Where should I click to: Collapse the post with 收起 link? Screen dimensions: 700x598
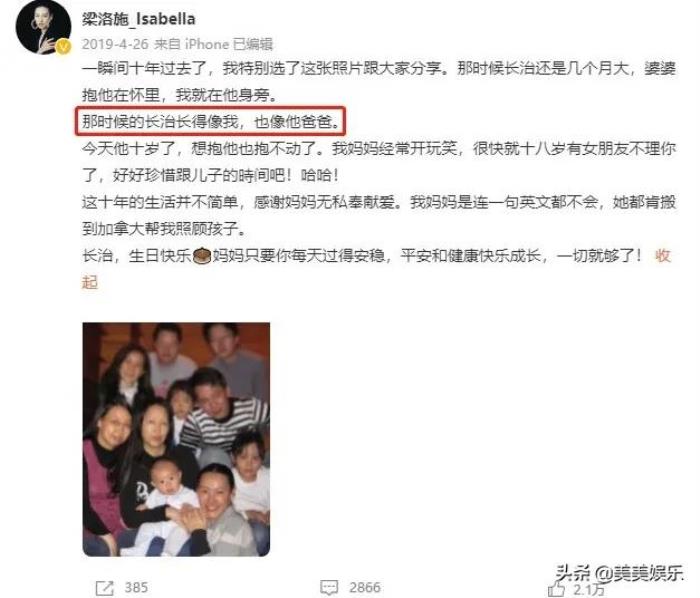[662, 256]
